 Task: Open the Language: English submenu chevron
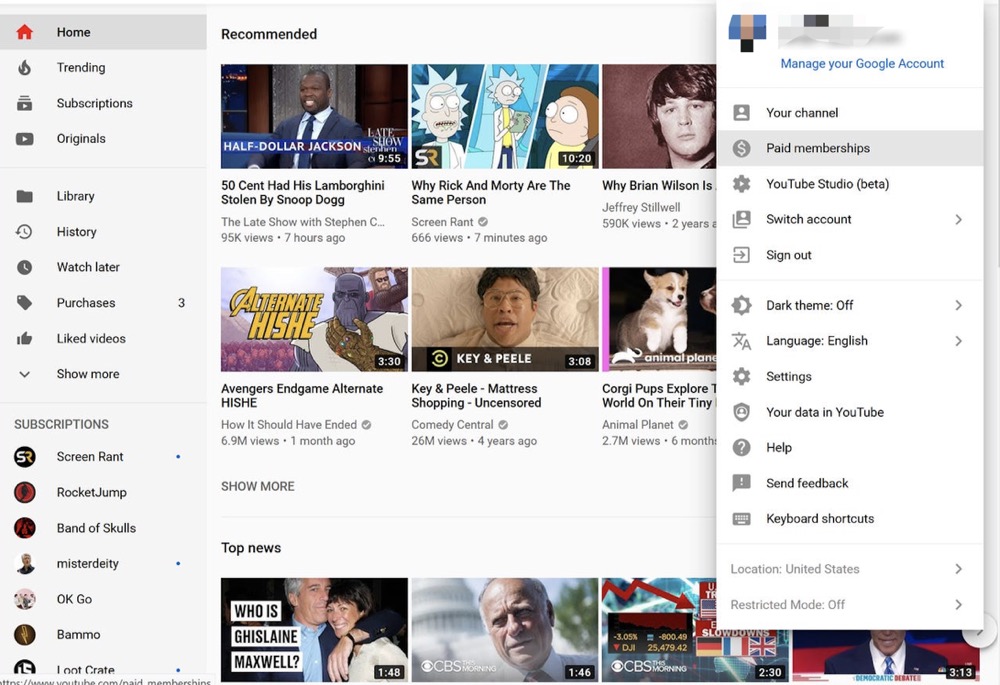tap(958, 341)
